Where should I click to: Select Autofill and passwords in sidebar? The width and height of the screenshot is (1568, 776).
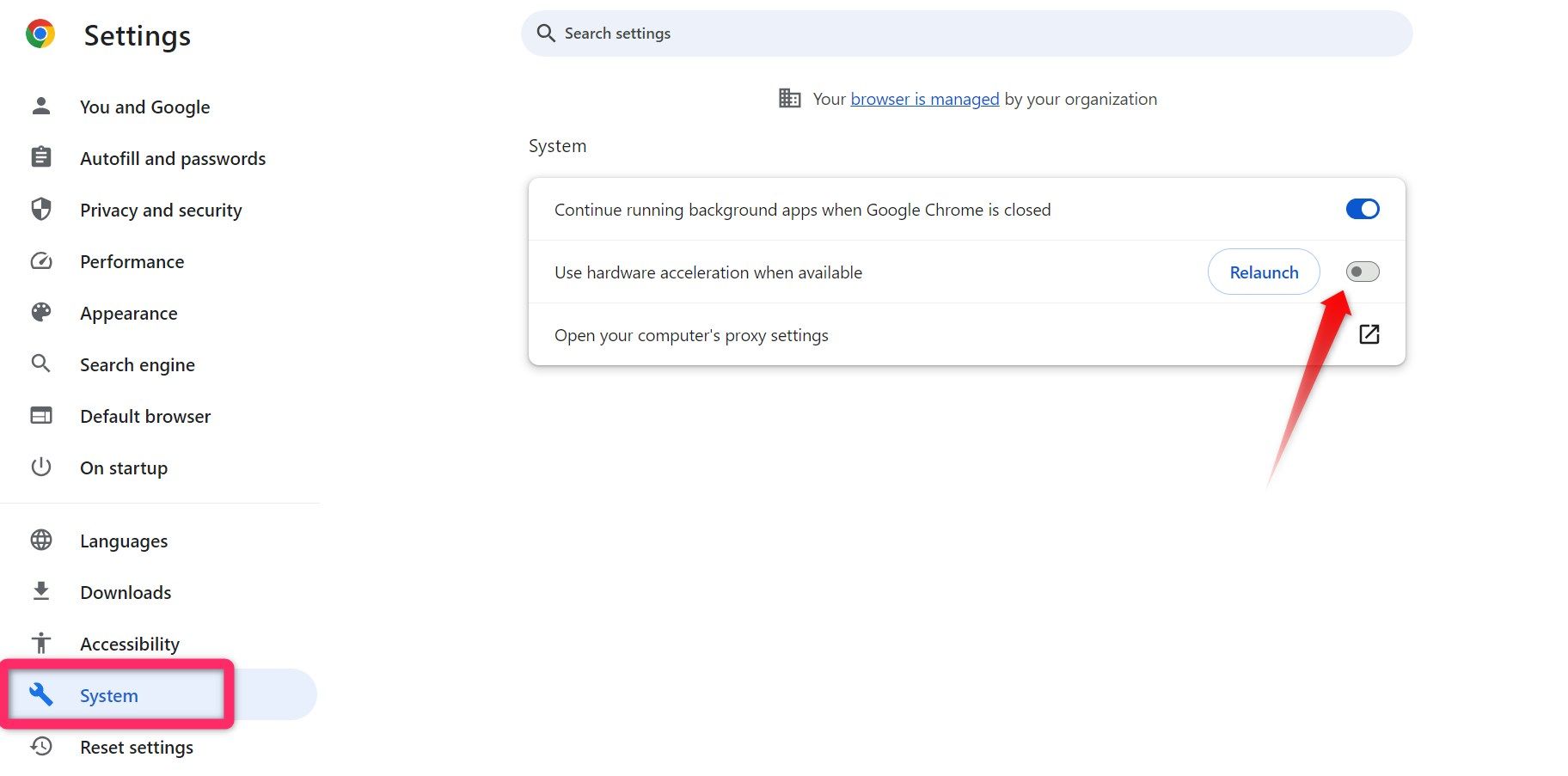172,158
